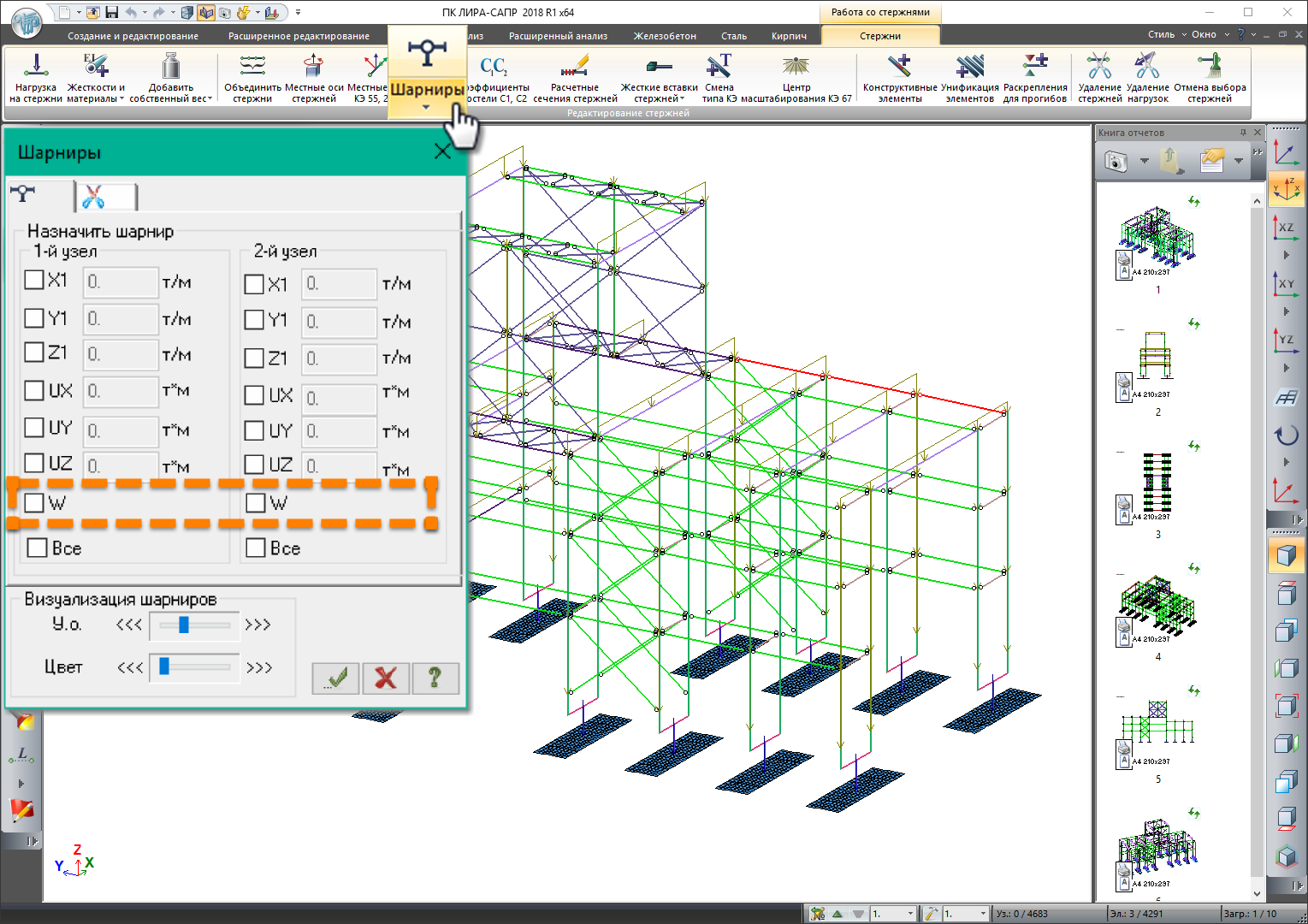Screen dimensions: 1308x924
Task: Check Все box under 1-й узел
Action: pos(38,548)
